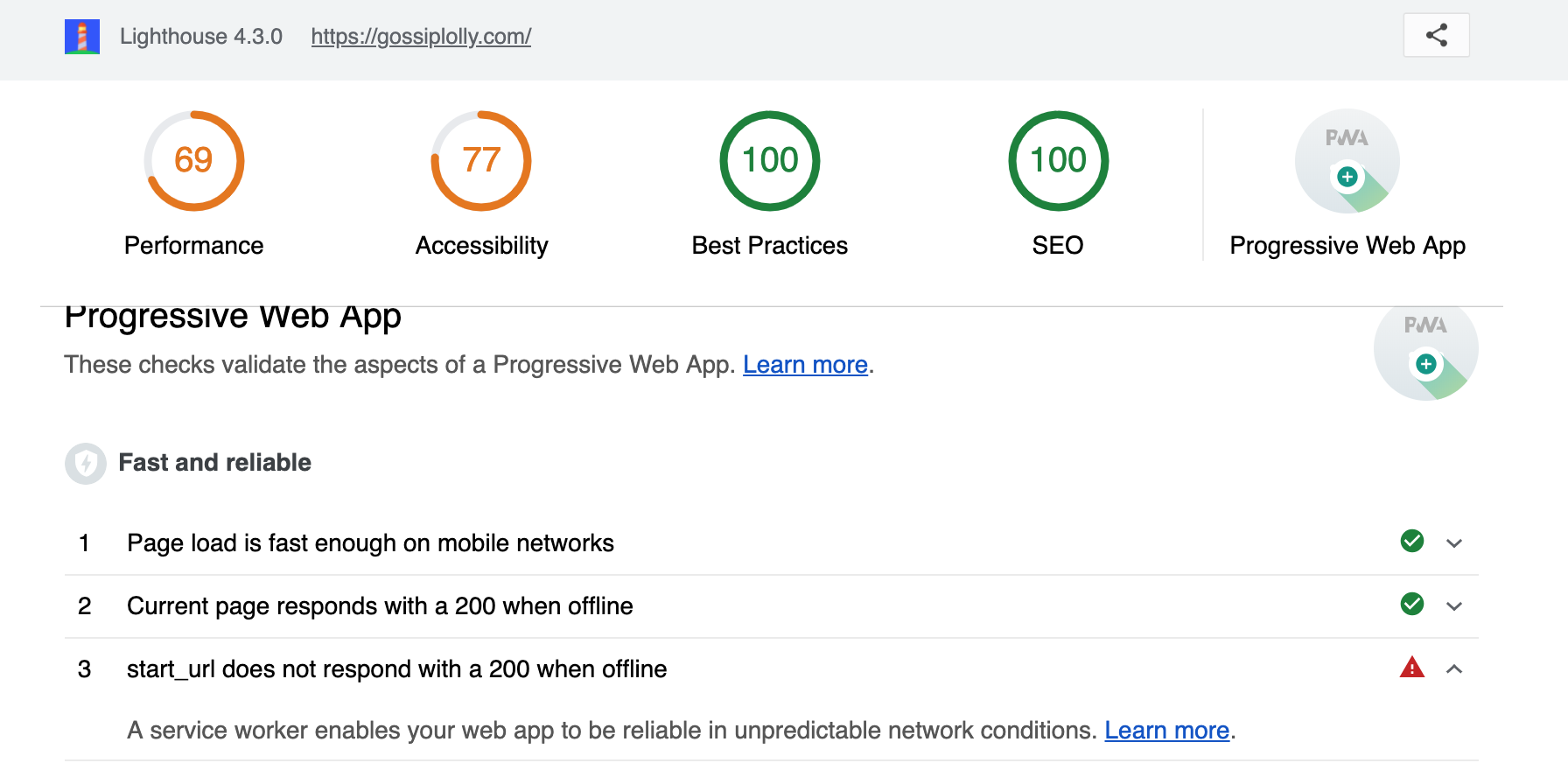Click Learn more about service workers
The height and width of the screenshot is (777, 1568).
(1166, 730)
